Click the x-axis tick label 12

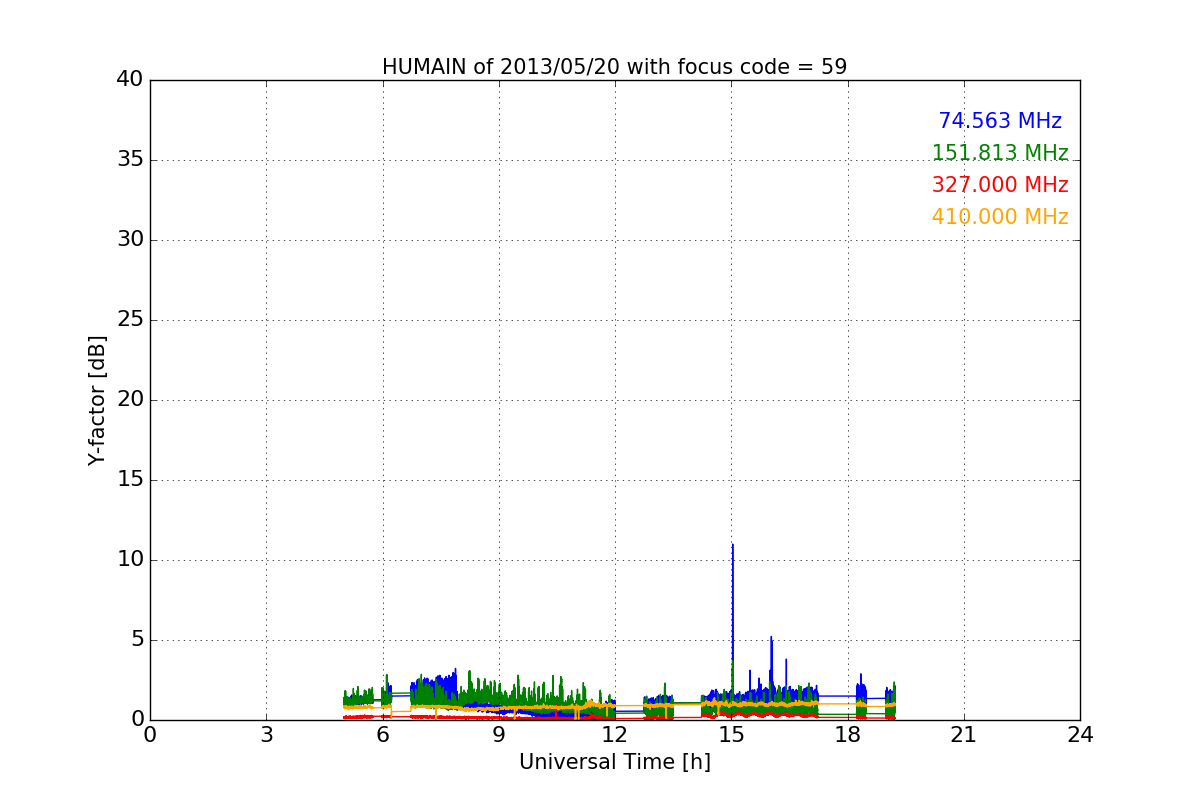click(615, 735)
